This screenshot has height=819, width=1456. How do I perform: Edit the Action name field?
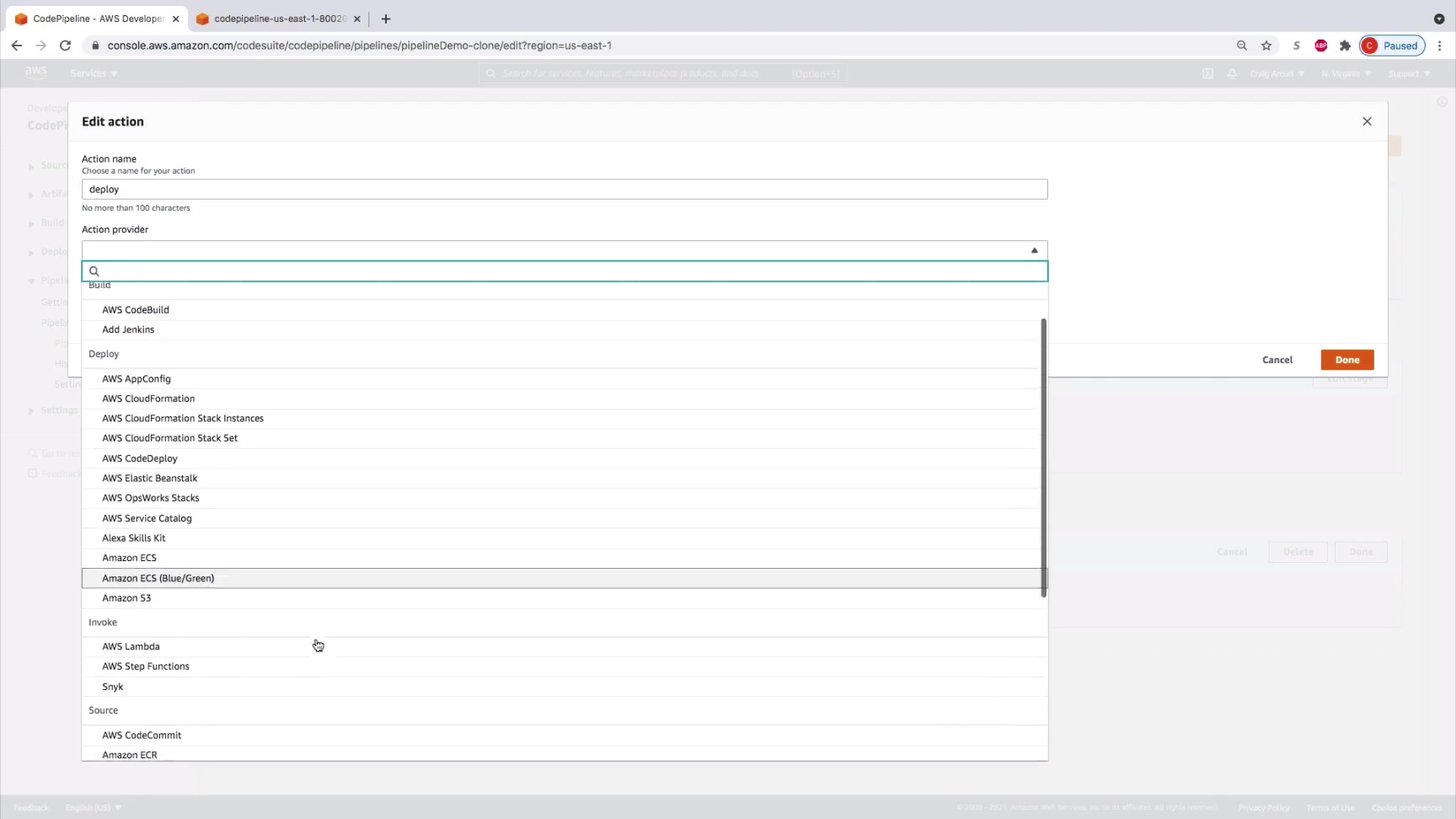click(565, 190)
